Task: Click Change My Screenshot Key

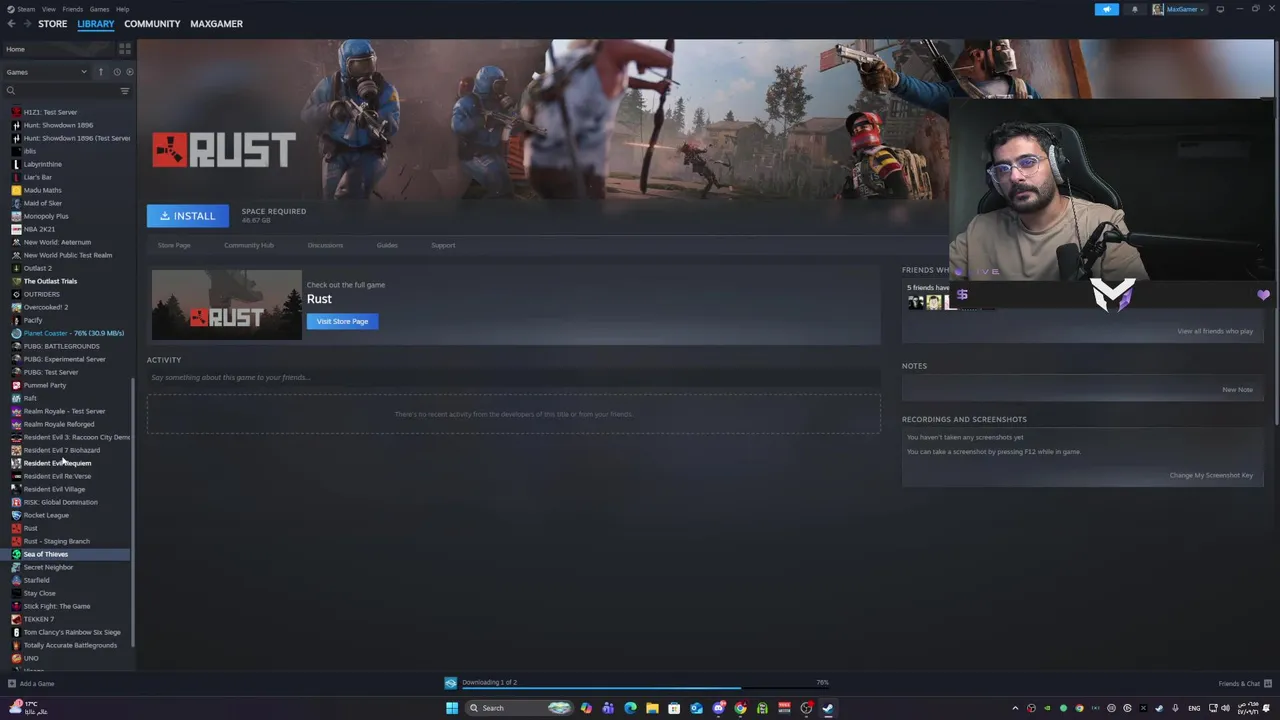Action: point(1211,475)
